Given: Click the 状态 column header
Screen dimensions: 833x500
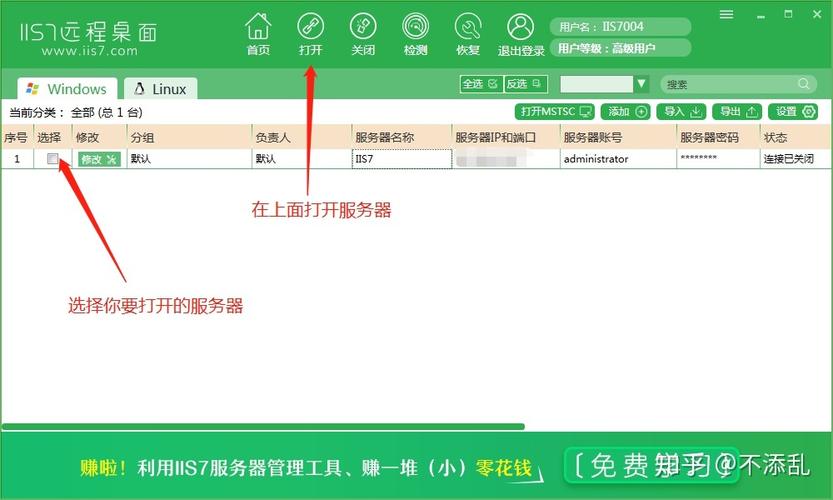Looking at the screenshot, I should tap(795, 138).
